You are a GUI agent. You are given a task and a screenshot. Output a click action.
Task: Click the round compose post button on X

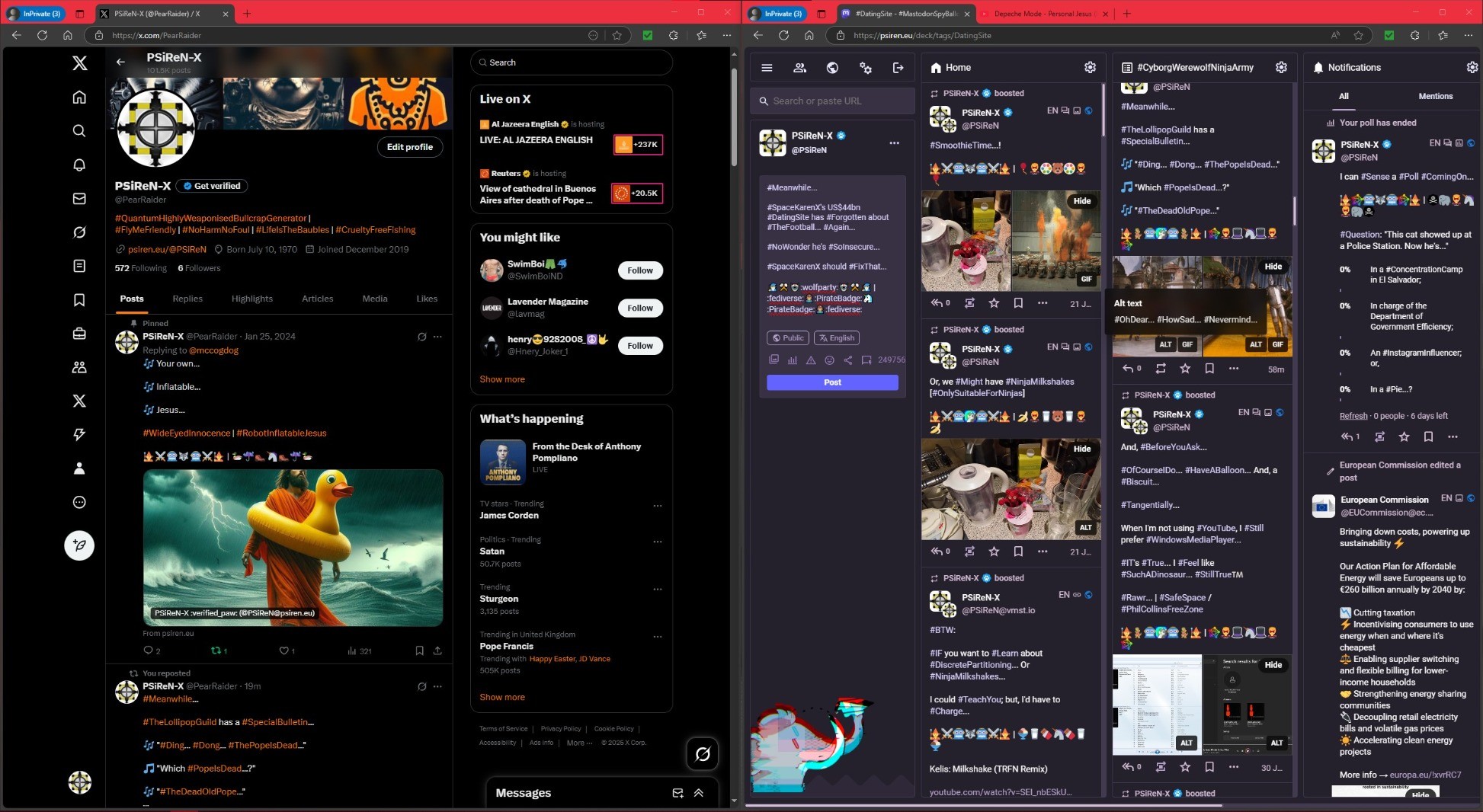point(79,545)
